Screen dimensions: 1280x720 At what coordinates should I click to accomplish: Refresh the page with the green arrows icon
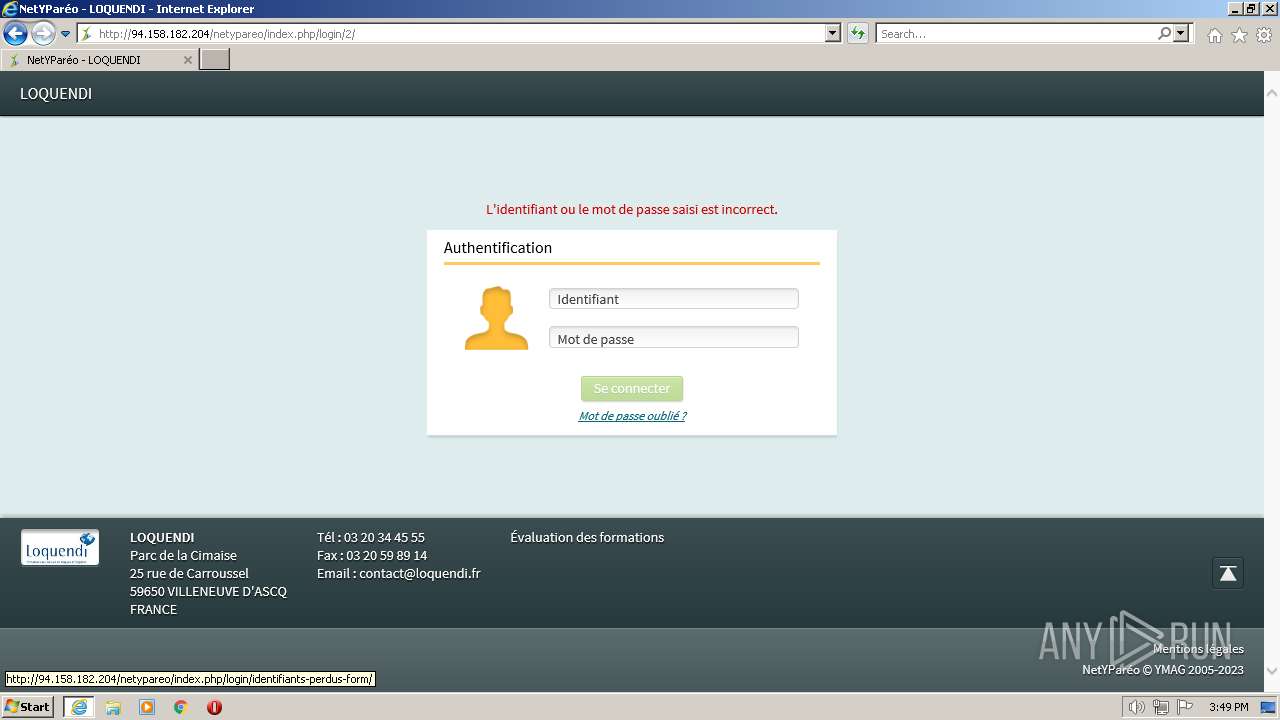[x=858, y=34]
